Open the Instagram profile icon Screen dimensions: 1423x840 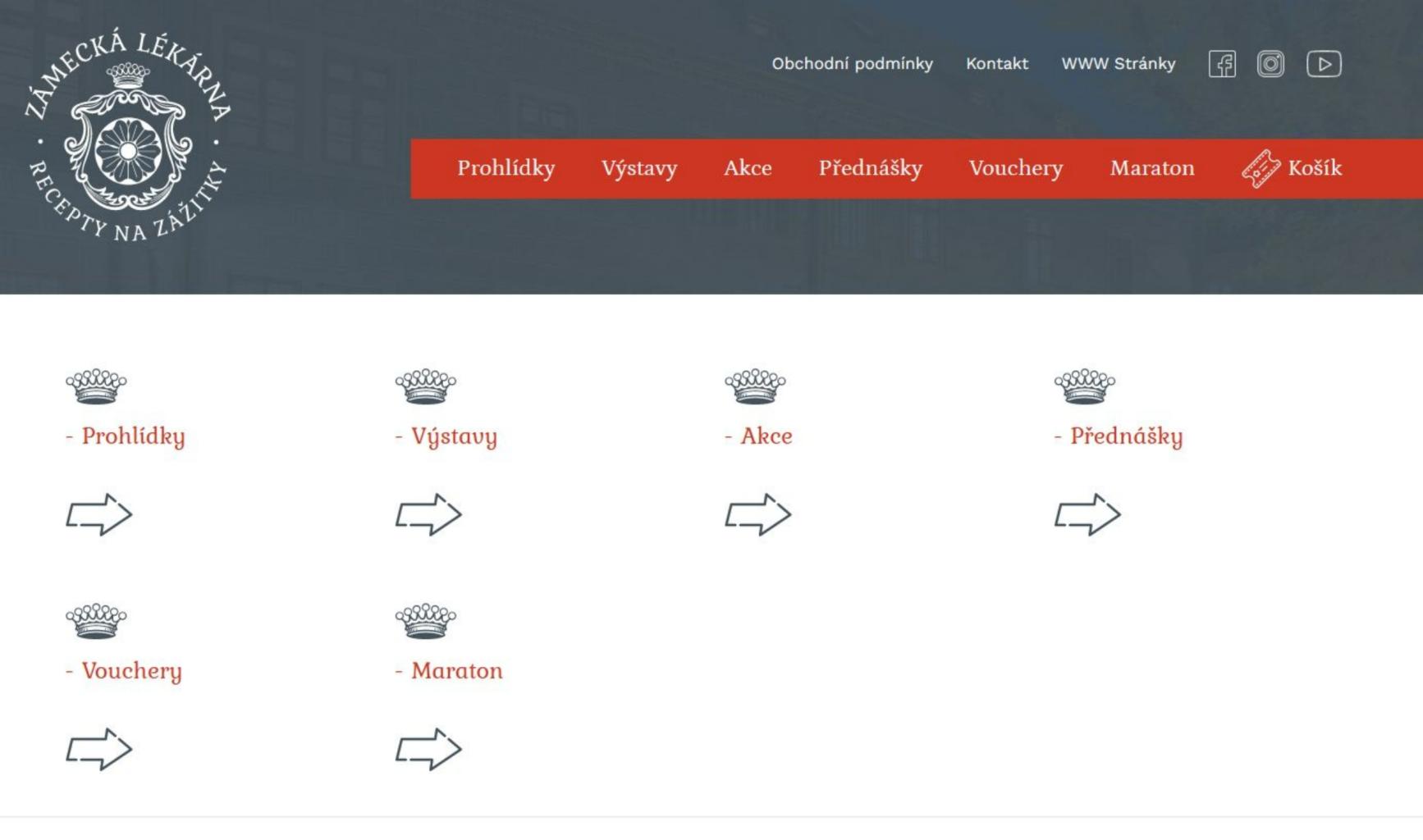point(1270,64)
